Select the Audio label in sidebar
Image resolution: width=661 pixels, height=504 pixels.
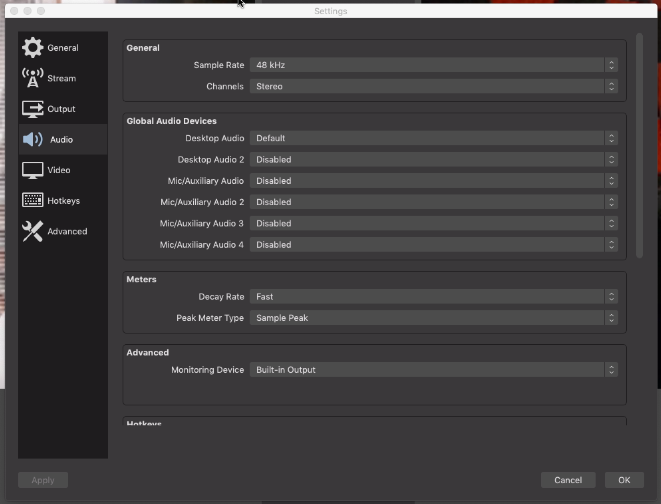pyautogui.click(x=62, y=139)
